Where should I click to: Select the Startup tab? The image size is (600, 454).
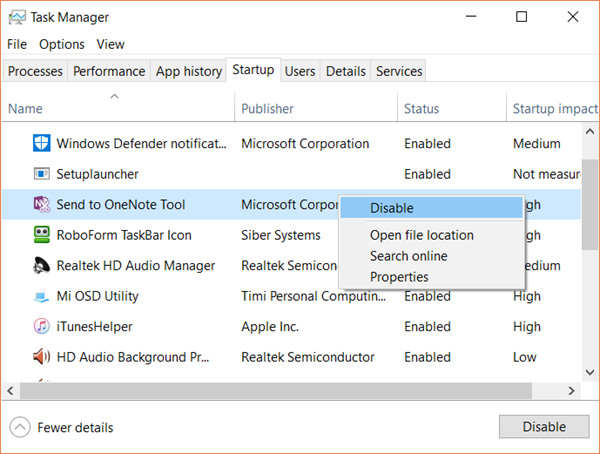click(x=253, y=70)
